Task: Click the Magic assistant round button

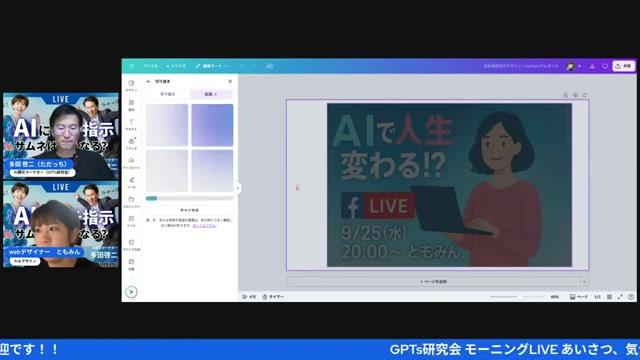Action: tap(131, 292)
